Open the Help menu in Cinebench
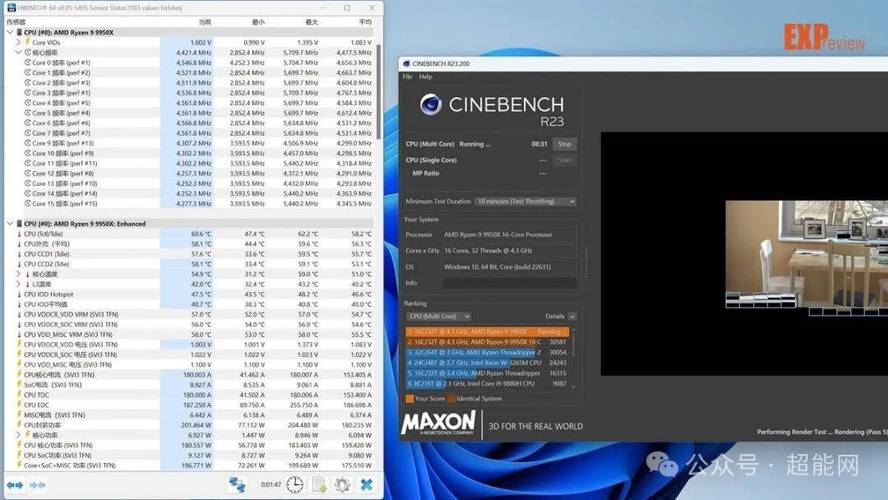The width and height of the screenshot is (888, 500). point(425,76)
